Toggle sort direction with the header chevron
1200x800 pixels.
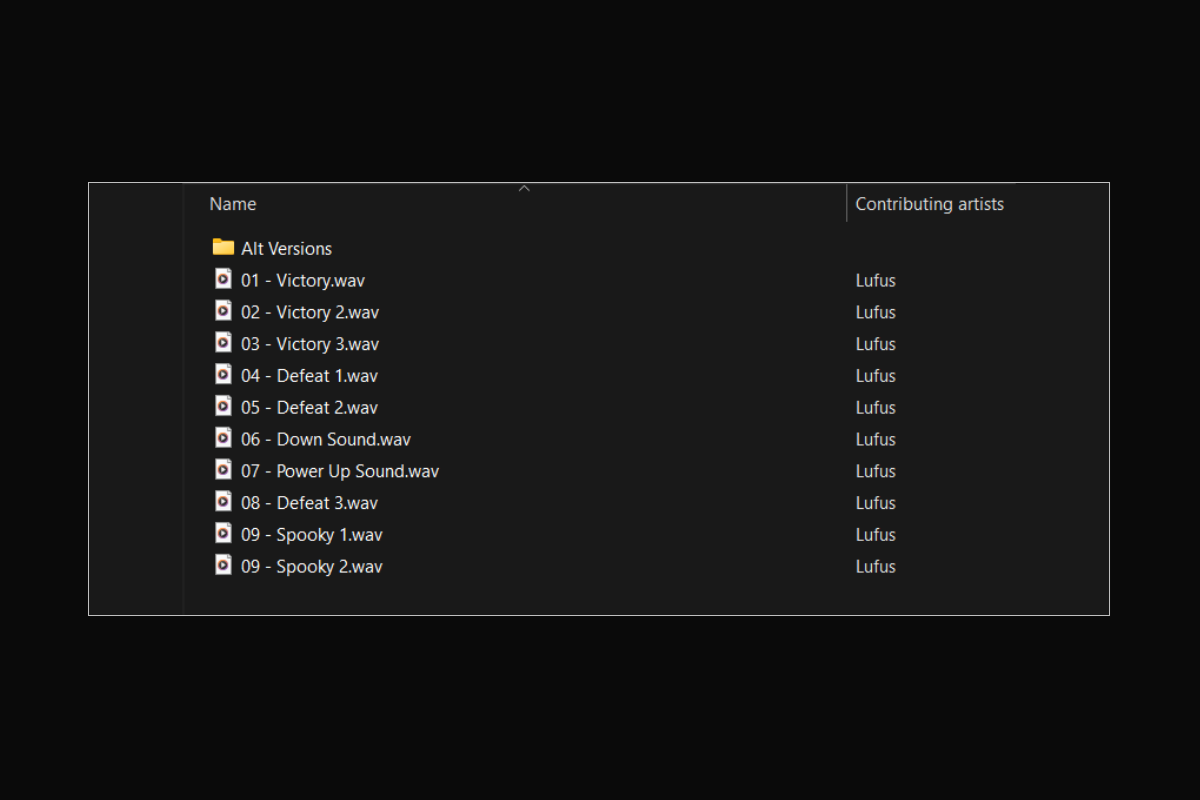coord(524,188)
